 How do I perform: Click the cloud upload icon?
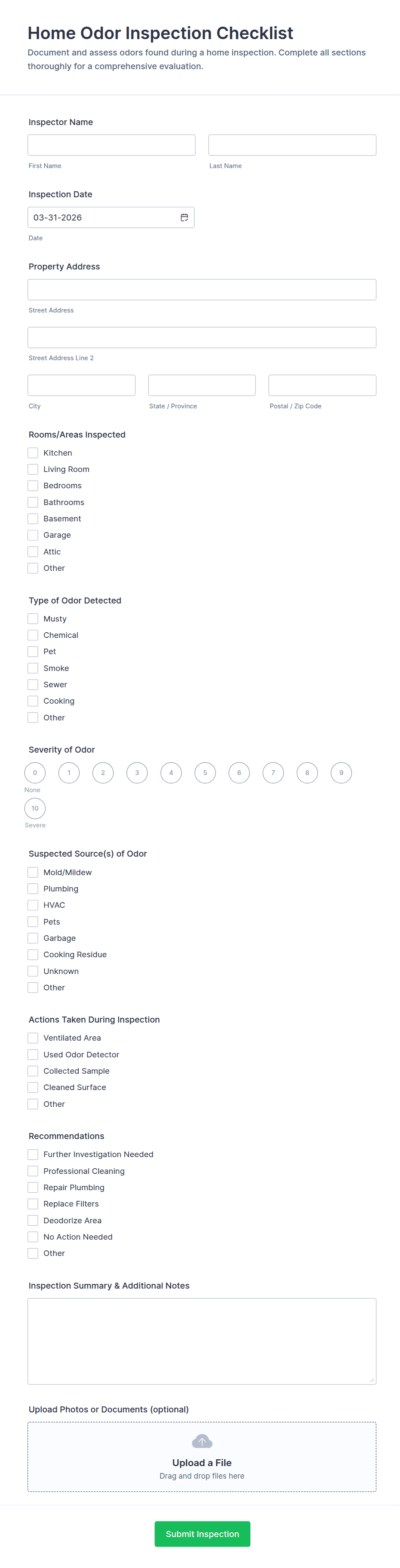pos(202,1441)
